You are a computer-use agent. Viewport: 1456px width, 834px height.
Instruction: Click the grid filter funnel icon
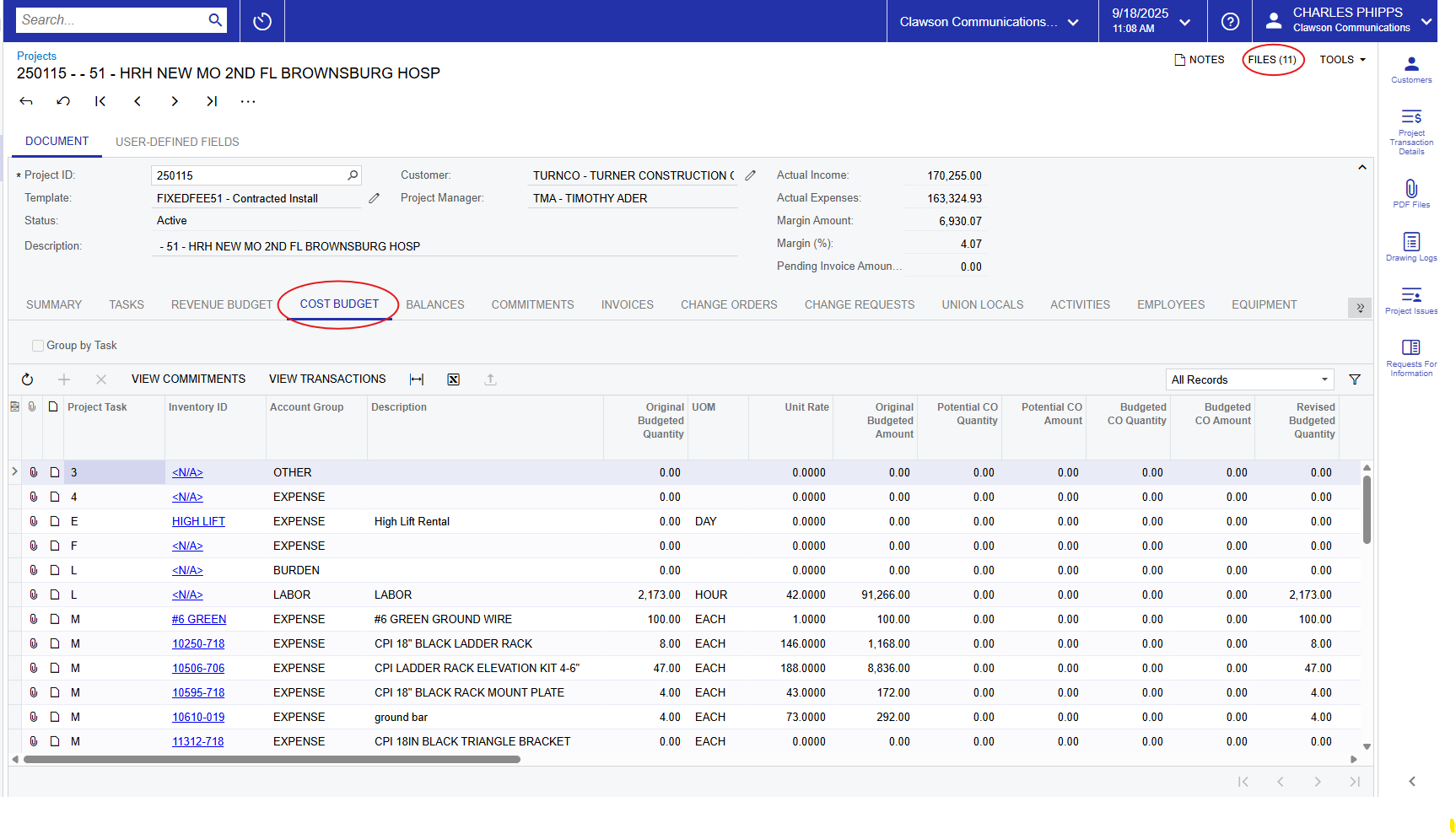coord(1355,379)
